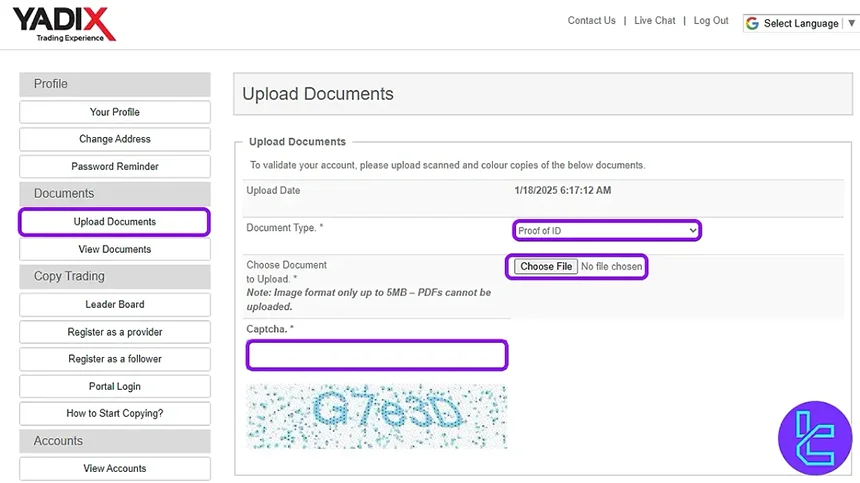Open Your Profile page
Image resolution: width=860 pixels, height=483 pixels.
click(115, 112)
